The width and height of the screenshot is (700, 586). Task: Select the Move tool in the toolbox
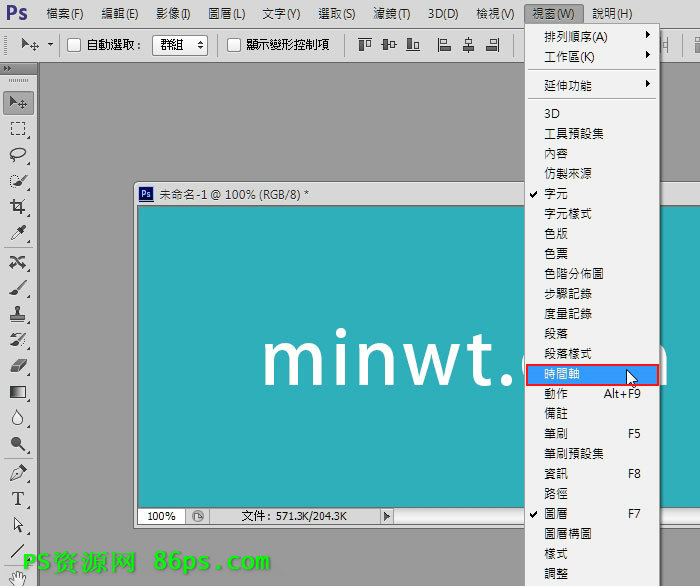(18, 103)
